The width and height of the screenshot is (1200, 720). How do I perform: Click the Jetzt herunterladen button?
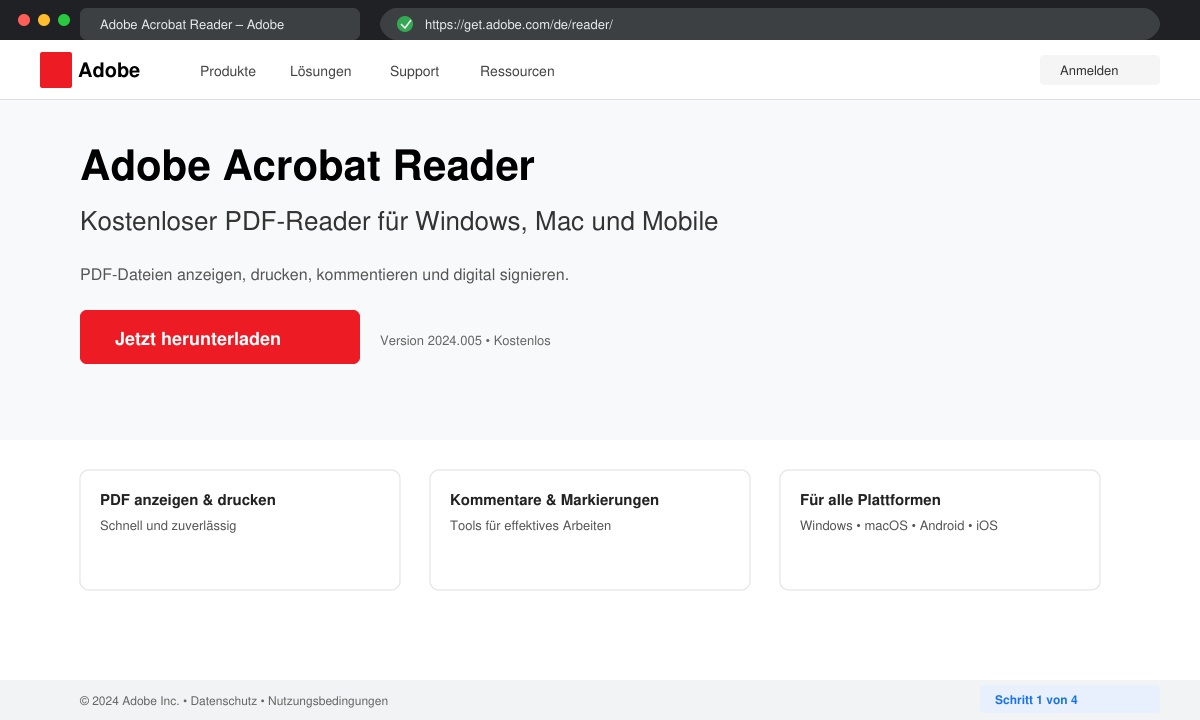[220, 337]
